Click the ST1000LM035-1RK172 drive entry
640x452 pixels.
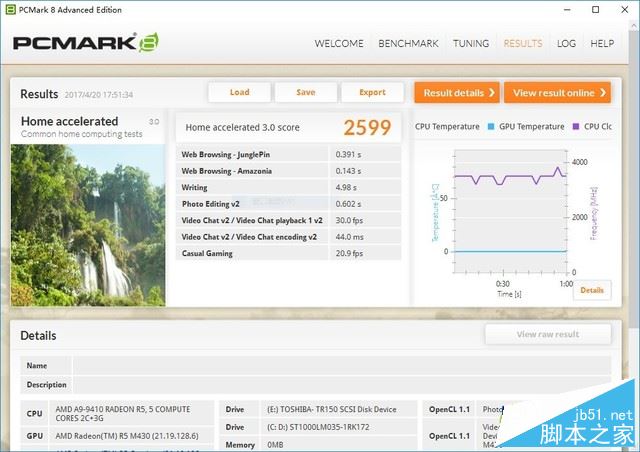(318, 427)
